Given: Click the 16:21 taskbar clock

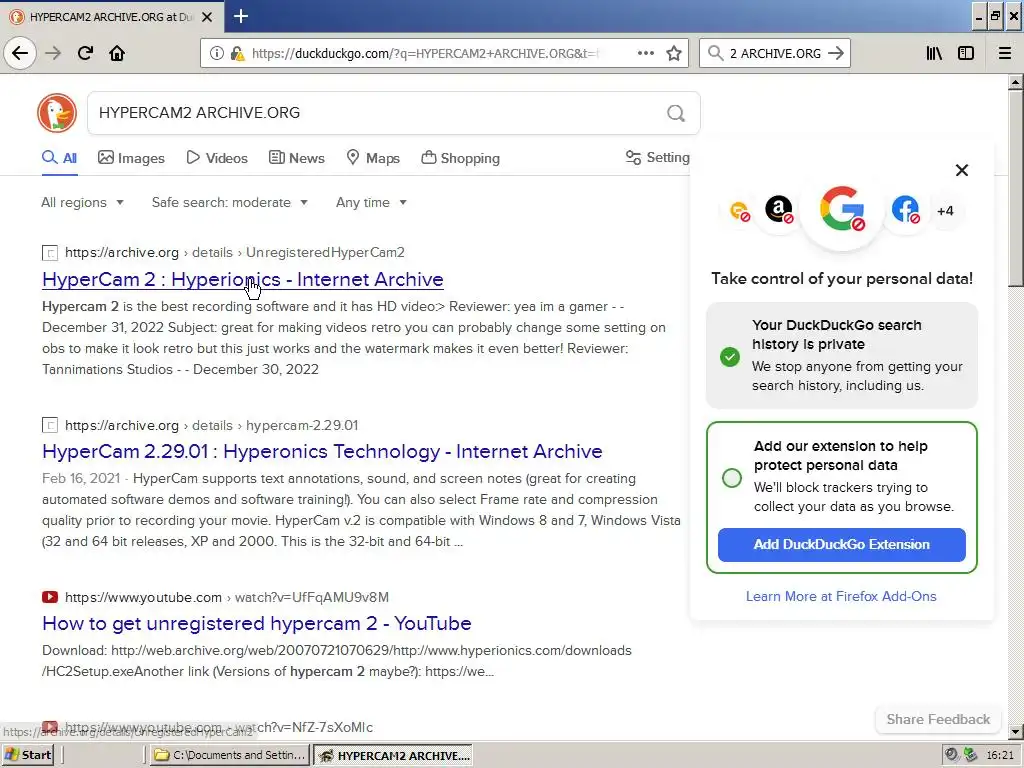Looking at the screenshot, I should [1000, 755].
